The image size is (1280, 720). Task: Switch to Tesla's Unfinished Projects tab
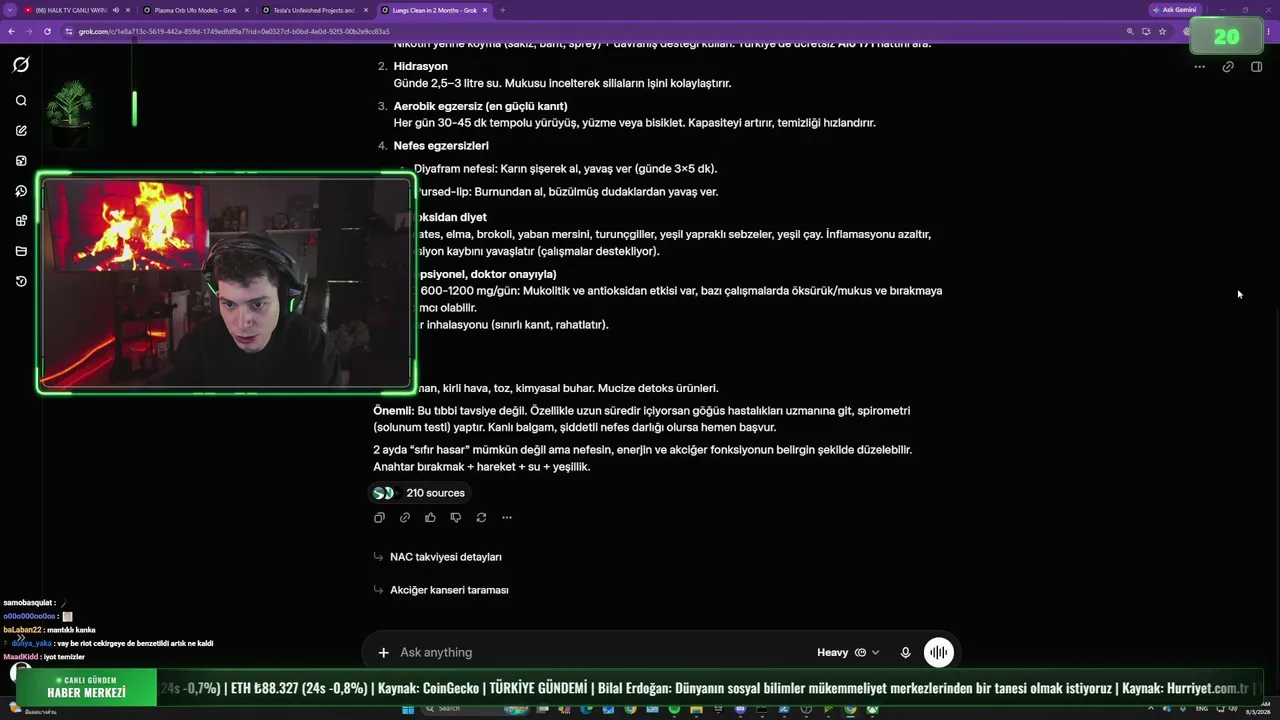tap(313, 10)
